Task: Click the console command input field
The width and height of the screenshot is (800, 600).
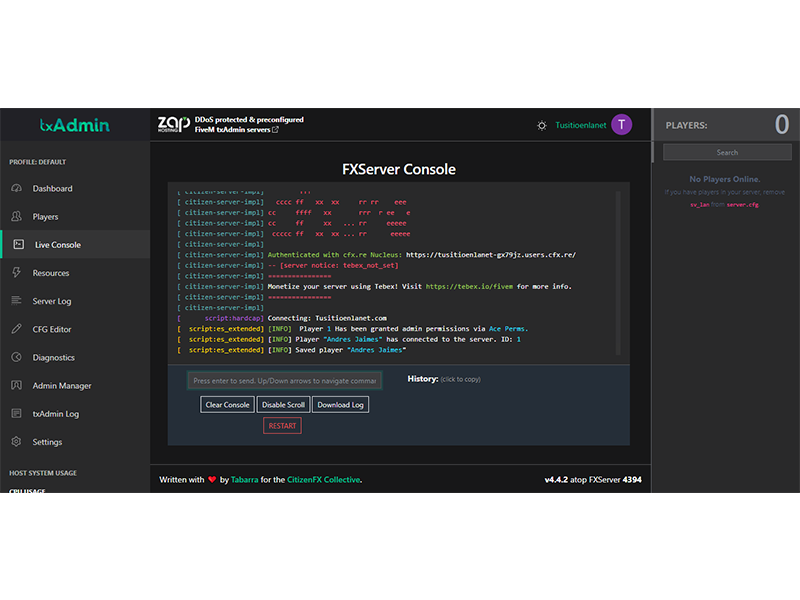Action: point(285,381)
